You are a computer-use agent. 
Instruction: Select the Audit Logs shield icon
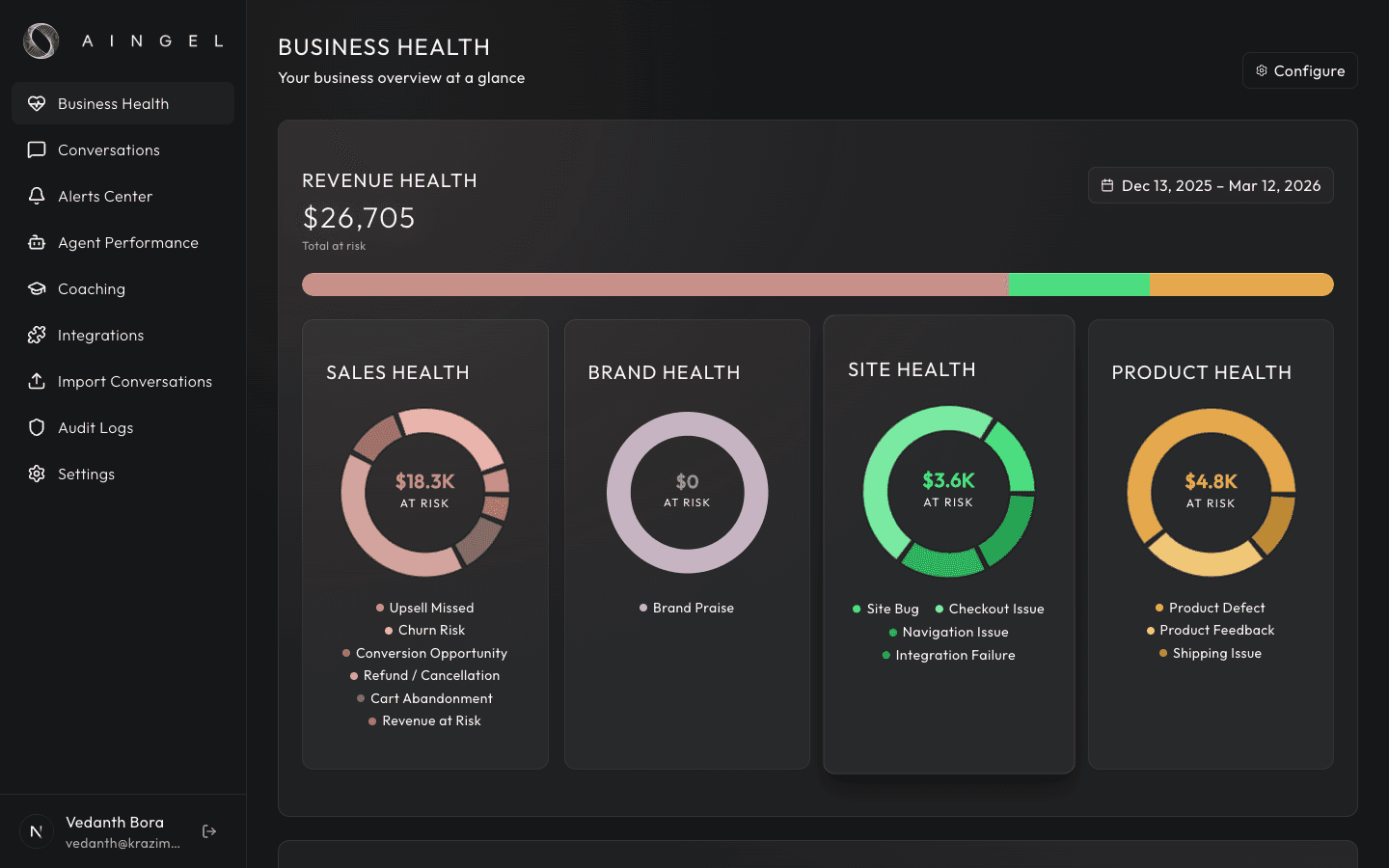[36, 427]
